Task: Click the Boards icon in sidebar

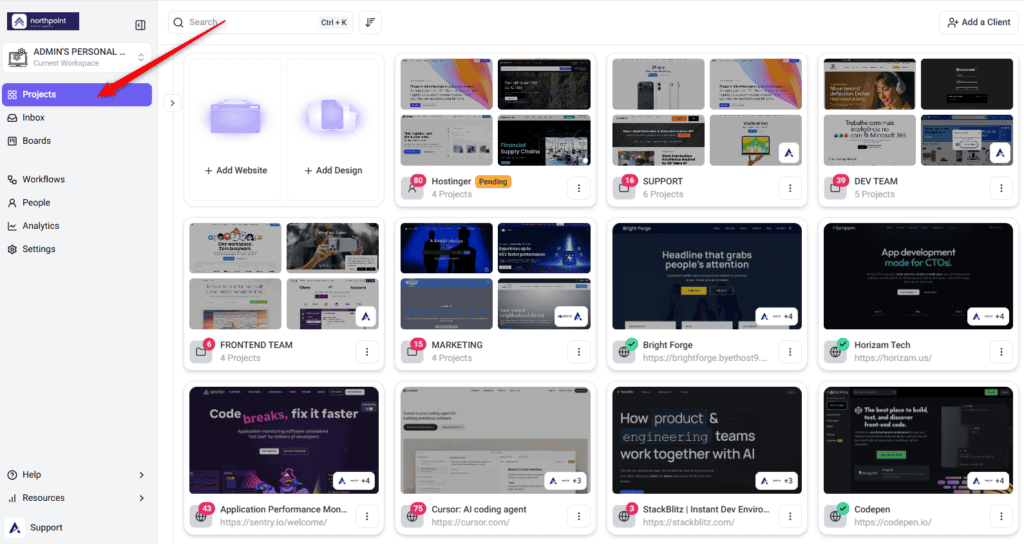Action: click(12, 140)
